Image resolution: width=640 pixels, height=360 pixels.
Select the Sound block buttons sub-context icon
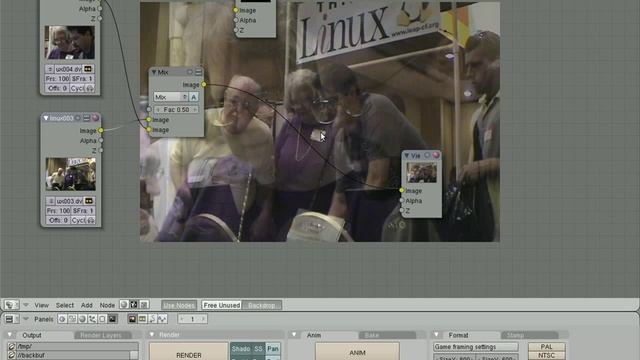162,319
